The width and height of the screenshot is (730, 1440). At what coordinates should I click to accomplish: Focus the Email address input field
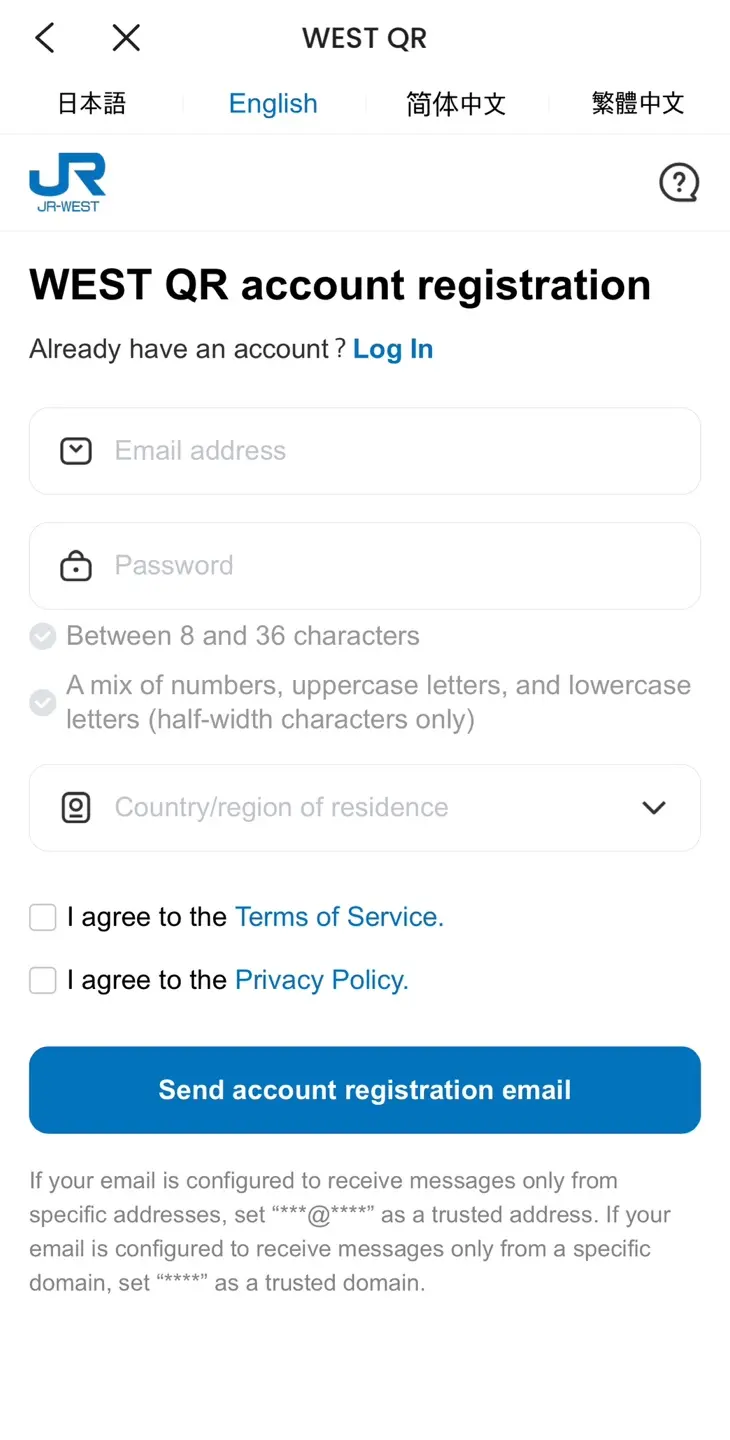click(365, 451)
